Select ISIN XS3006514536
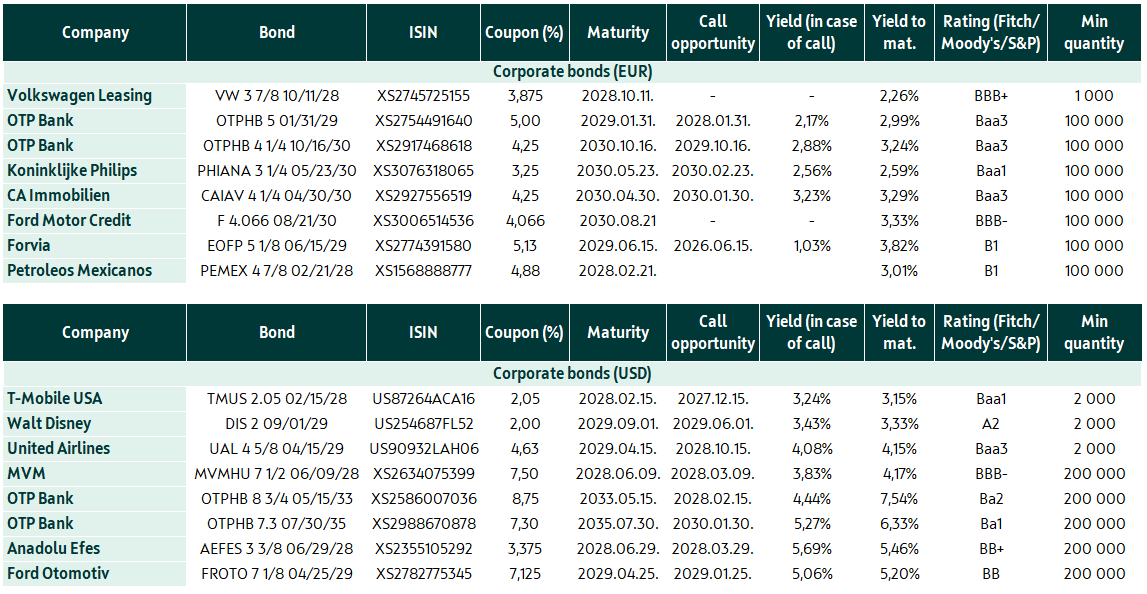1147x594 pixels. 424,220
